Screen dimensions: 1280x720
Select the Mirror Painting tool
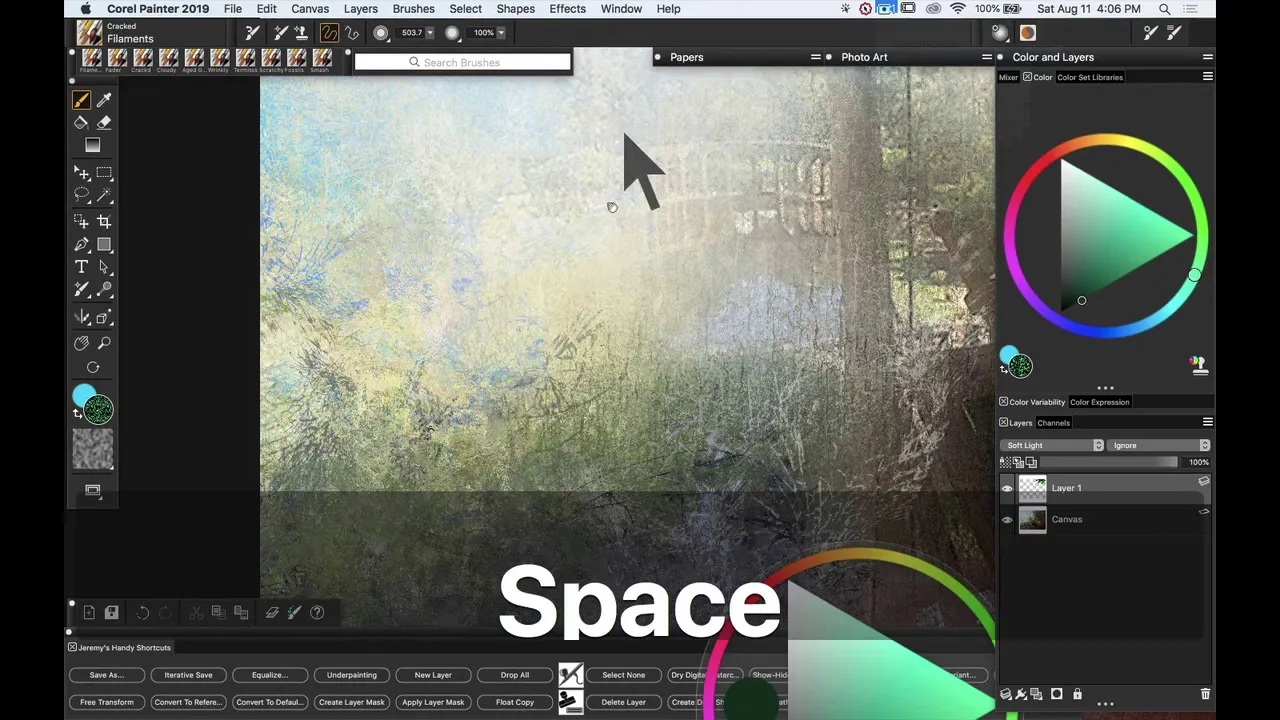(x=81, y=318)
